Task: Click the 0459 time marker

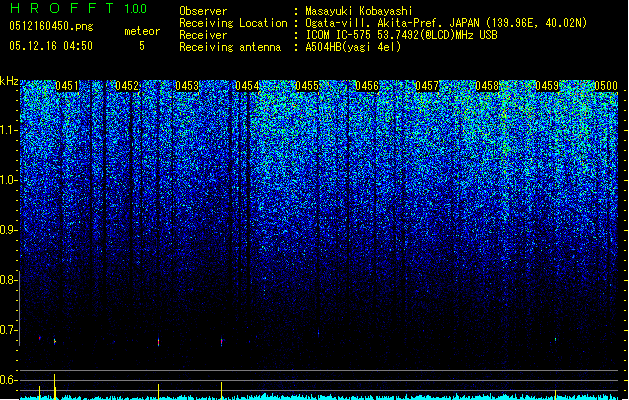Action: point(547,86)
